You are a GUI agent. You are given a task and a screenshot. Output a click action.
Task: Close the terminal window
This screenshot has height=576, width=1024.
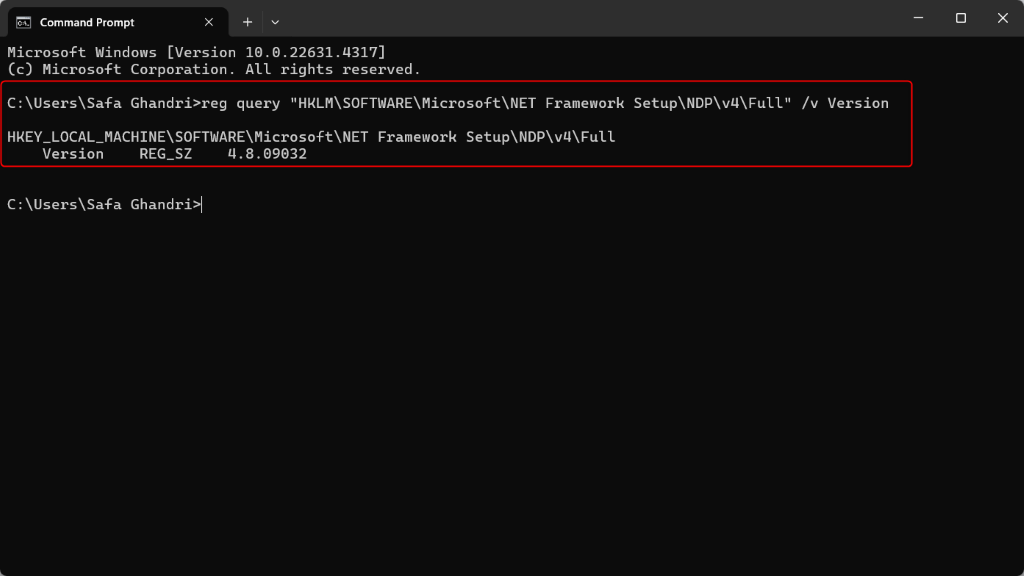[x=1002, y=18]
